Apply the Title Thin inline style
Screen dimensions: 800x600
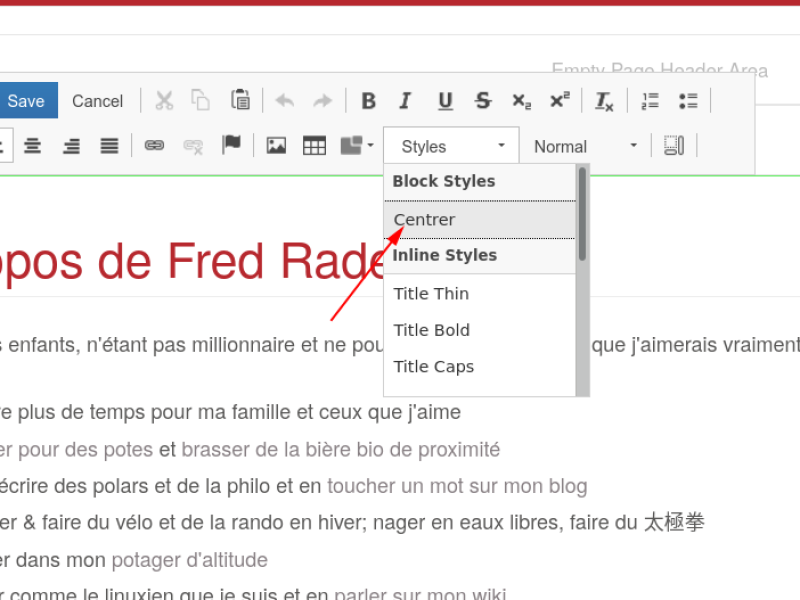[x=480, y=293]
